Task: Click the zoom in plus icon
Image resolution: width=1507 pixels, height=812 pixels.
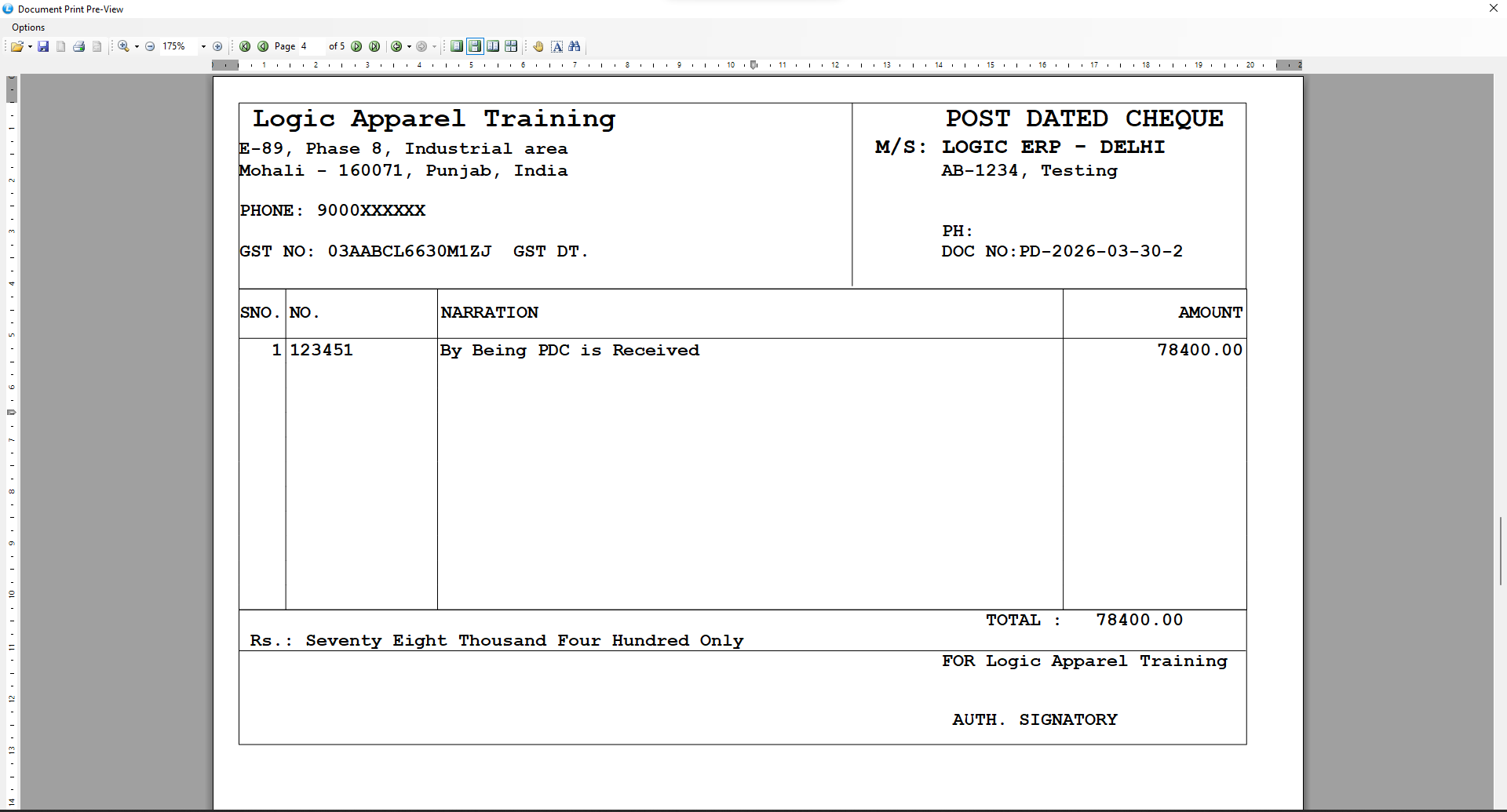Action: coord(217,46)
